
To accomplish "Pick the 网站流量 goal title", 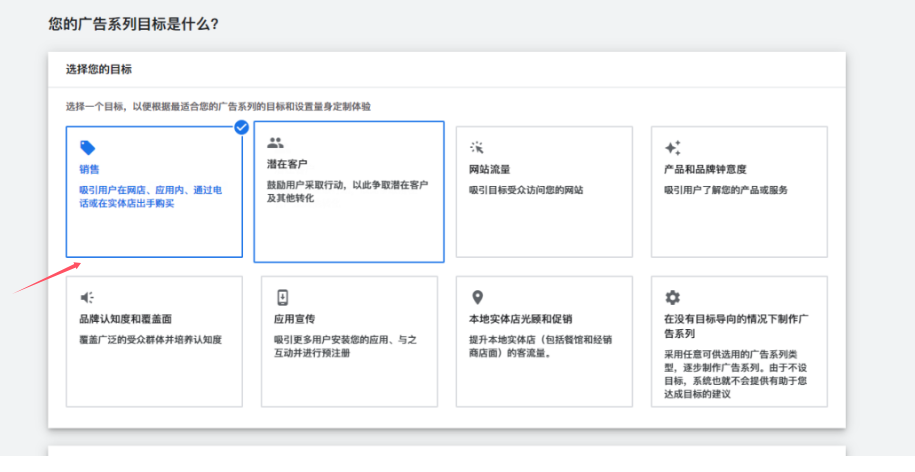I will [488, 170].
